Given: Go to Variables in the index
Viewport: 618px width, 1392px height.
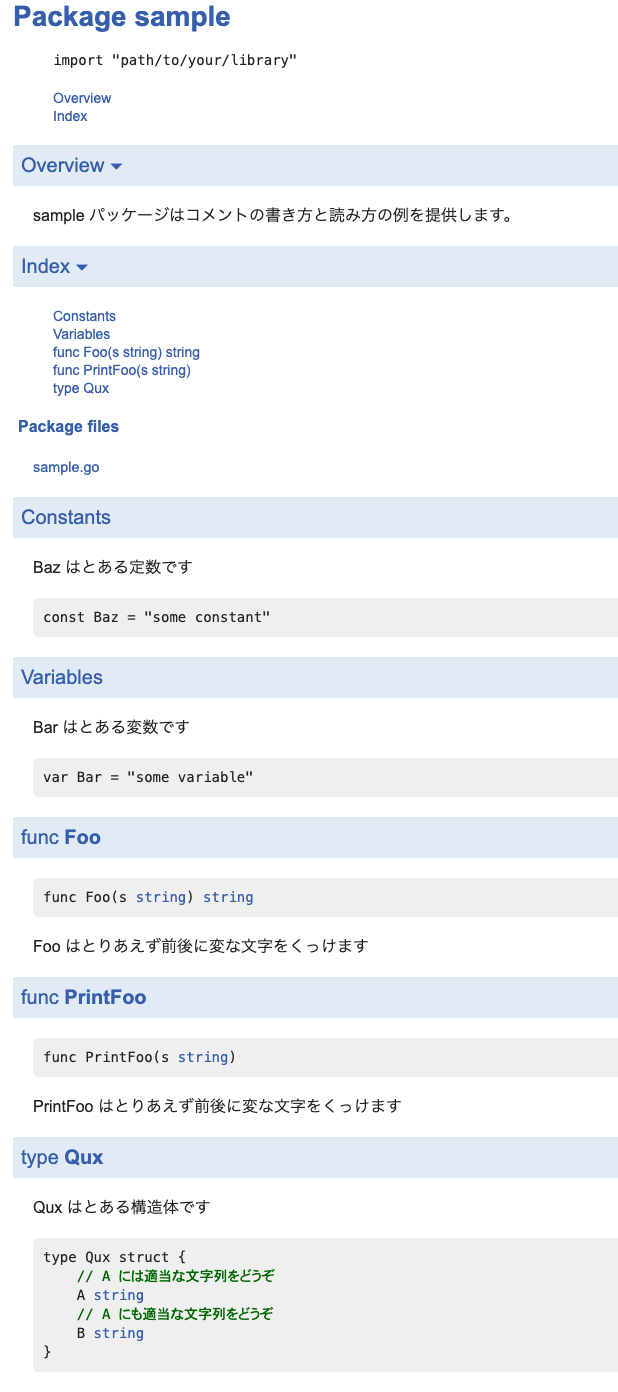Looking at the screenshot, I should 81,334.
